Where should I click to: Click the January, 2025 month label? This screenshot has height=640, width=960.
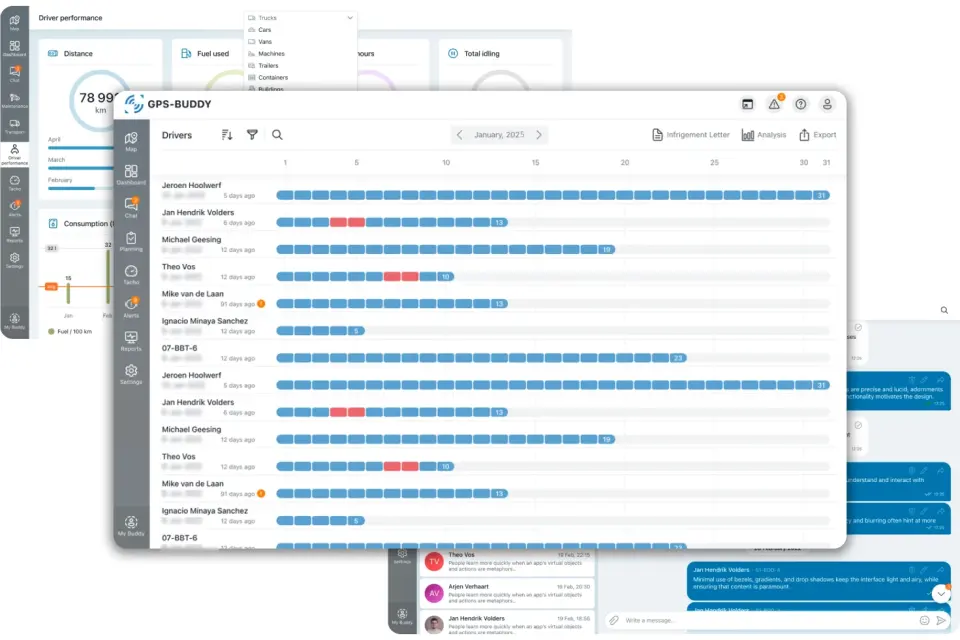click(x=499, y=135)
